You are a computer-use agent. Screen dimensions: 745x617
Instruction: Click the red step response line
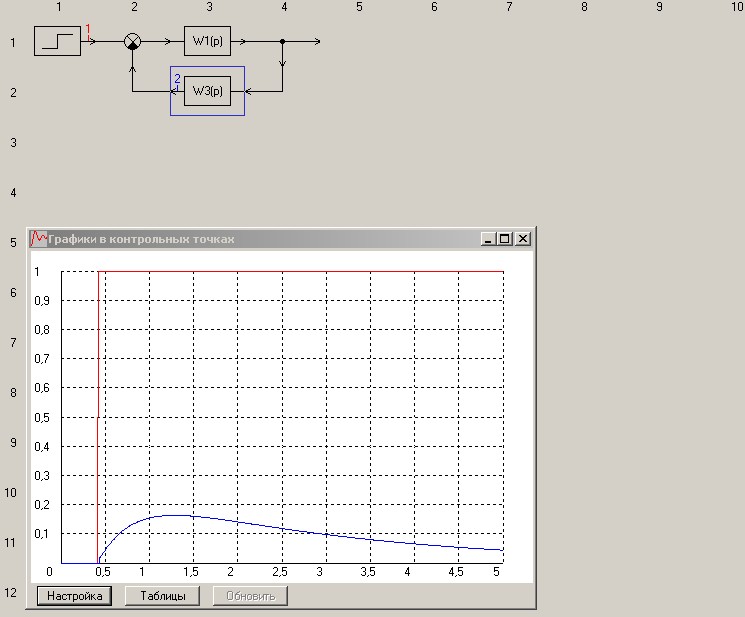coord(300,272)
